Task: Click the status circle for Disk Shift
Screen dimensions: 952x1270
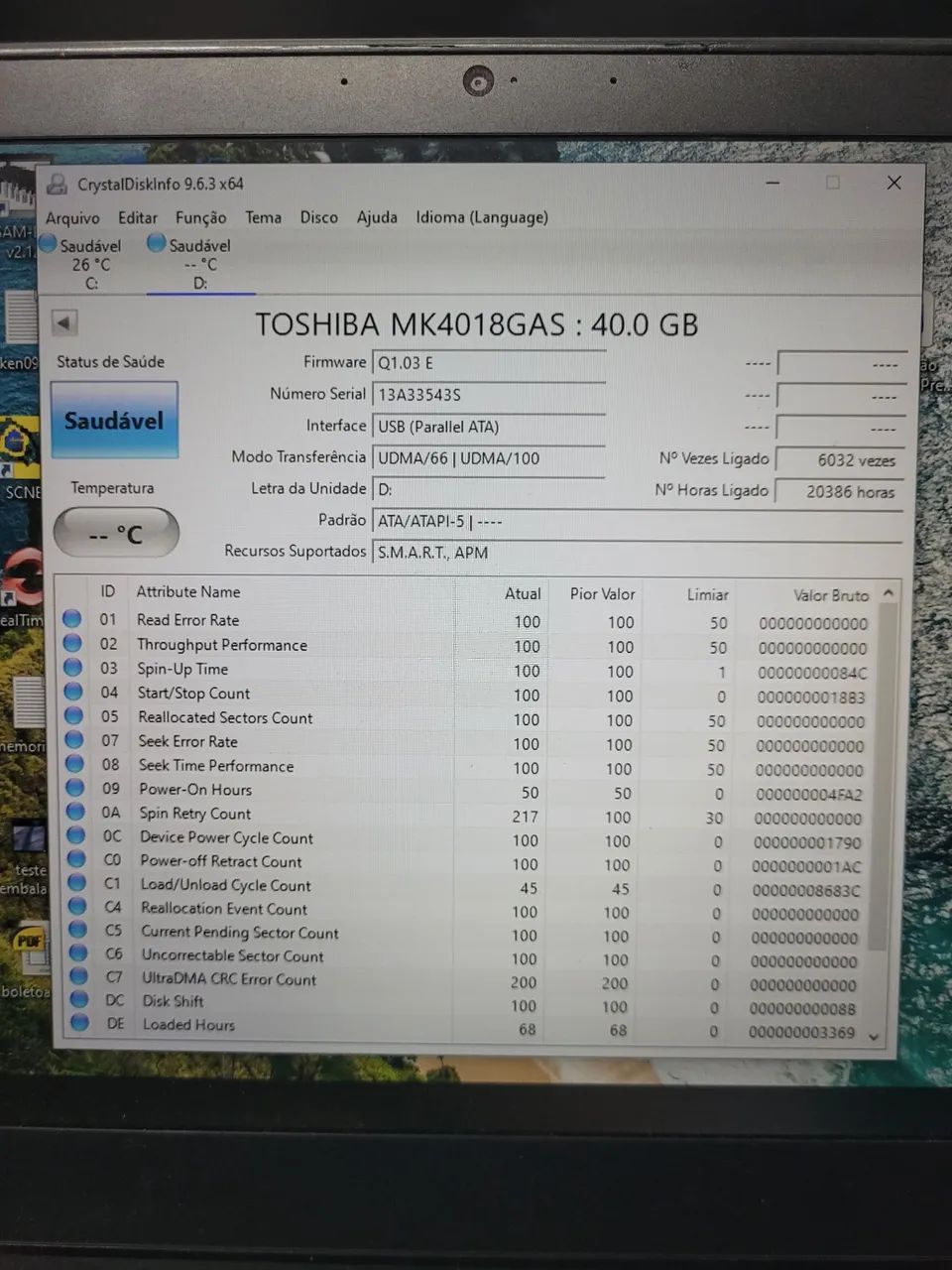Action: pos(79,999)
